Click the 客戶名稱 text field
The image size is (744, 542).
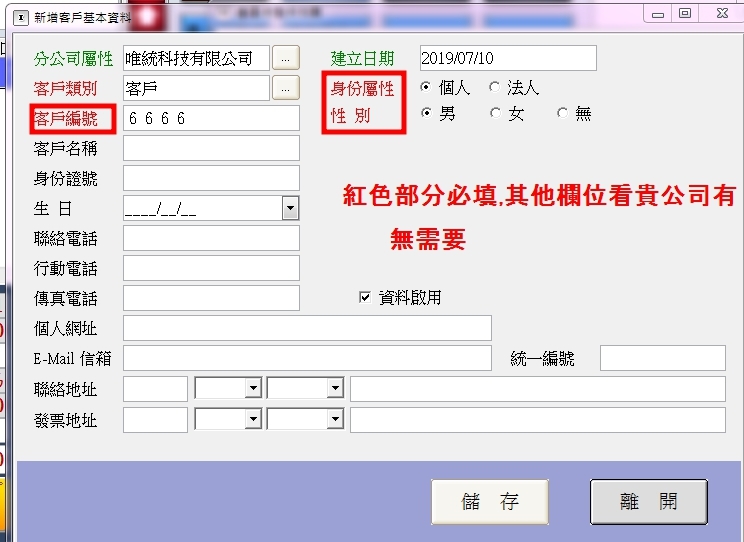coord(211,148)
